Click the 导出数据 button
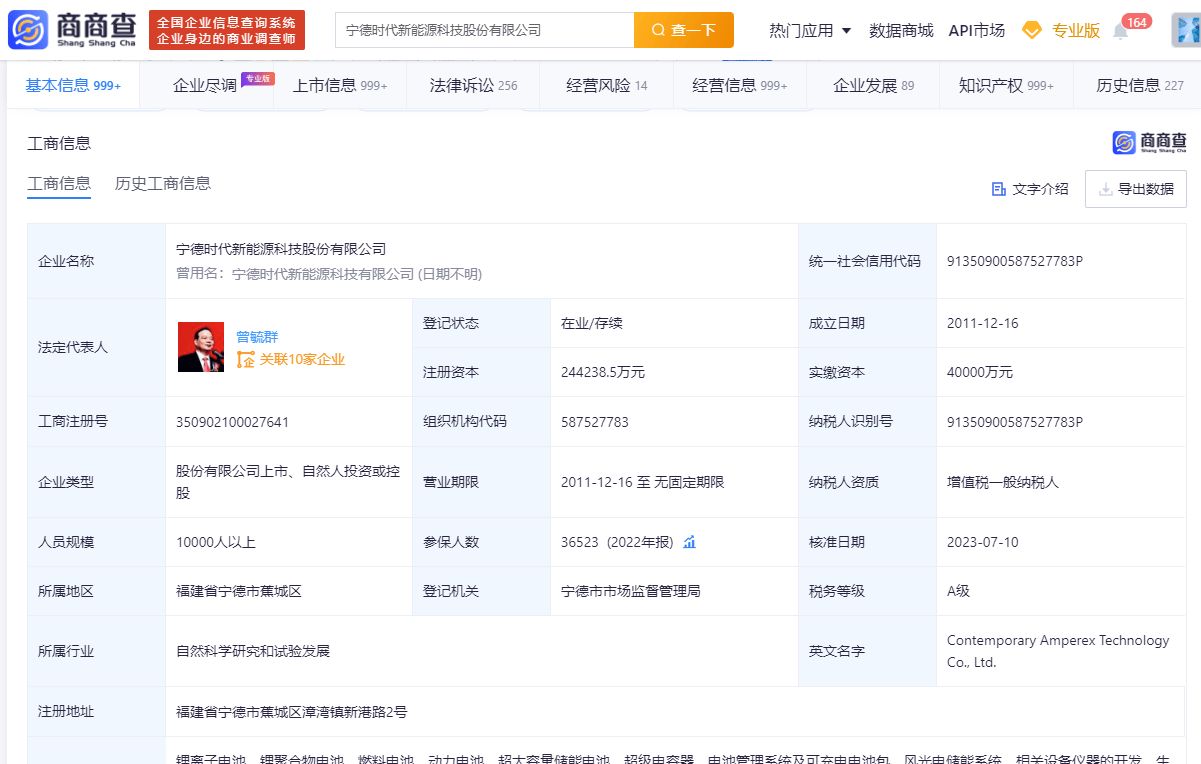Image resolution: width=1201 pixels, height=764 pixels. [1136, 189]
